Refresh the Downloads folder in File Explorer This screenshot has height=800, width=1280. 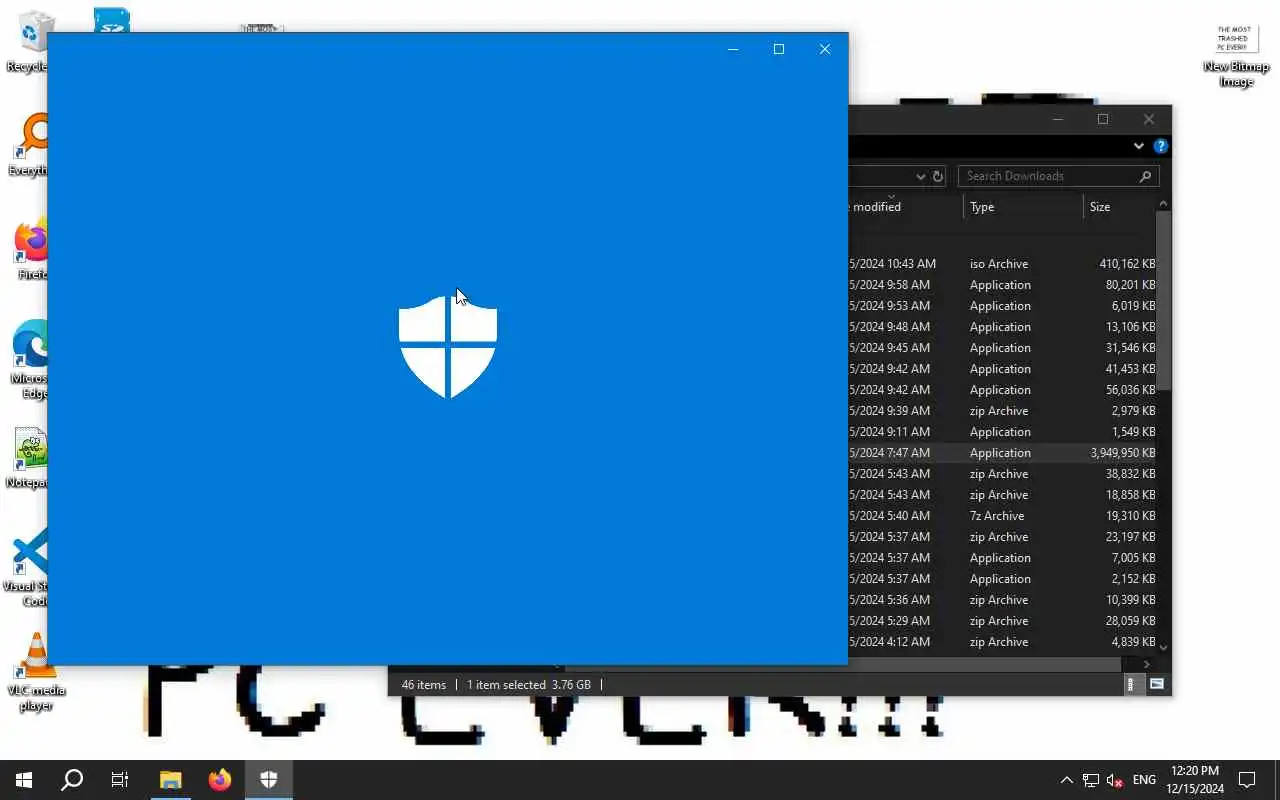point(937,176)
